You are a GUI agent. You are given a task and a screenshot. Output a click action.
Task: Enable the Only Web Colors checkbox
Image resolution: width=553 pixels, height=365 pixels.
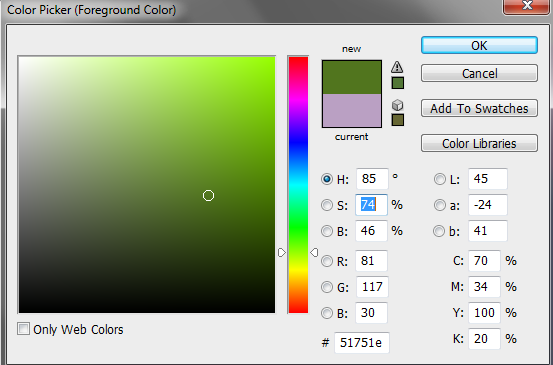[24, 329]
